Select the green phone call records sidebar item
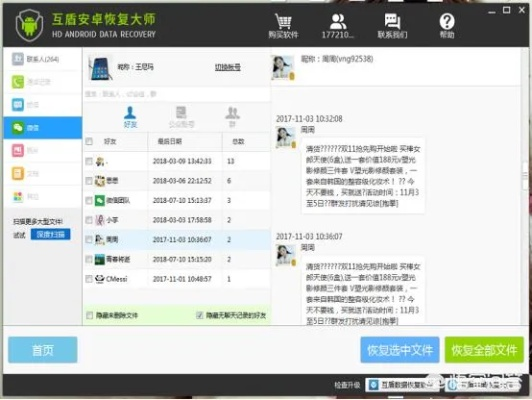Screen dimensions: 532x400 click(x=42, y=82)
